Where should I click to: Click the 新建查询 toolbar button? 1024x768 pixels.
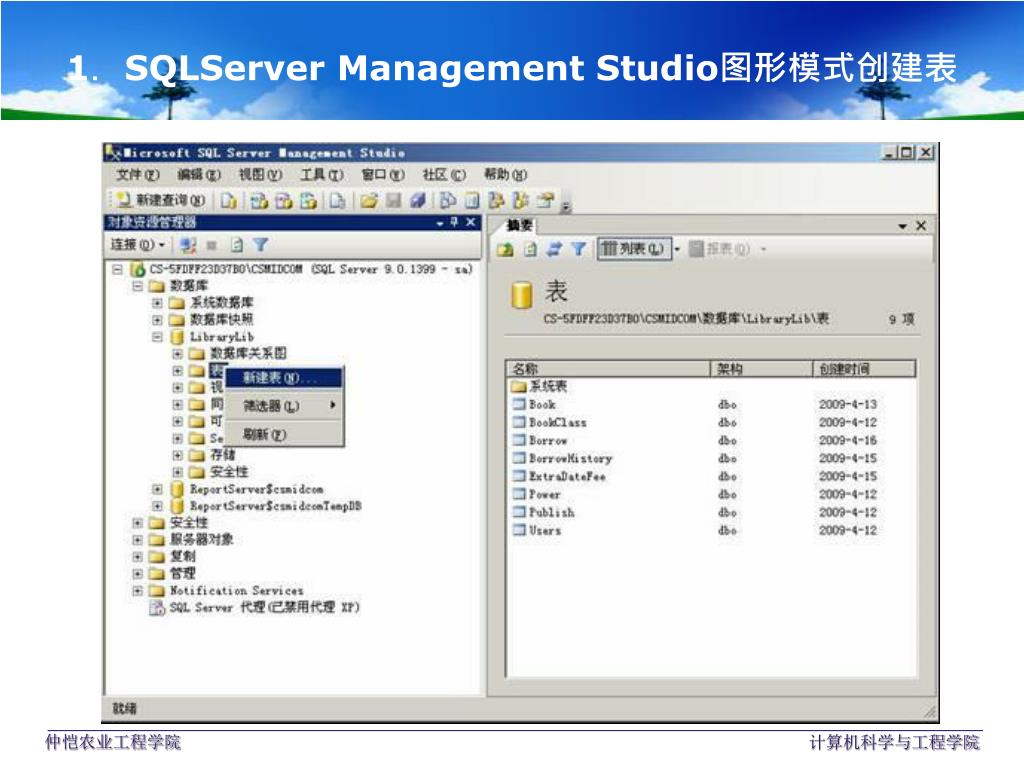point(161,200)
